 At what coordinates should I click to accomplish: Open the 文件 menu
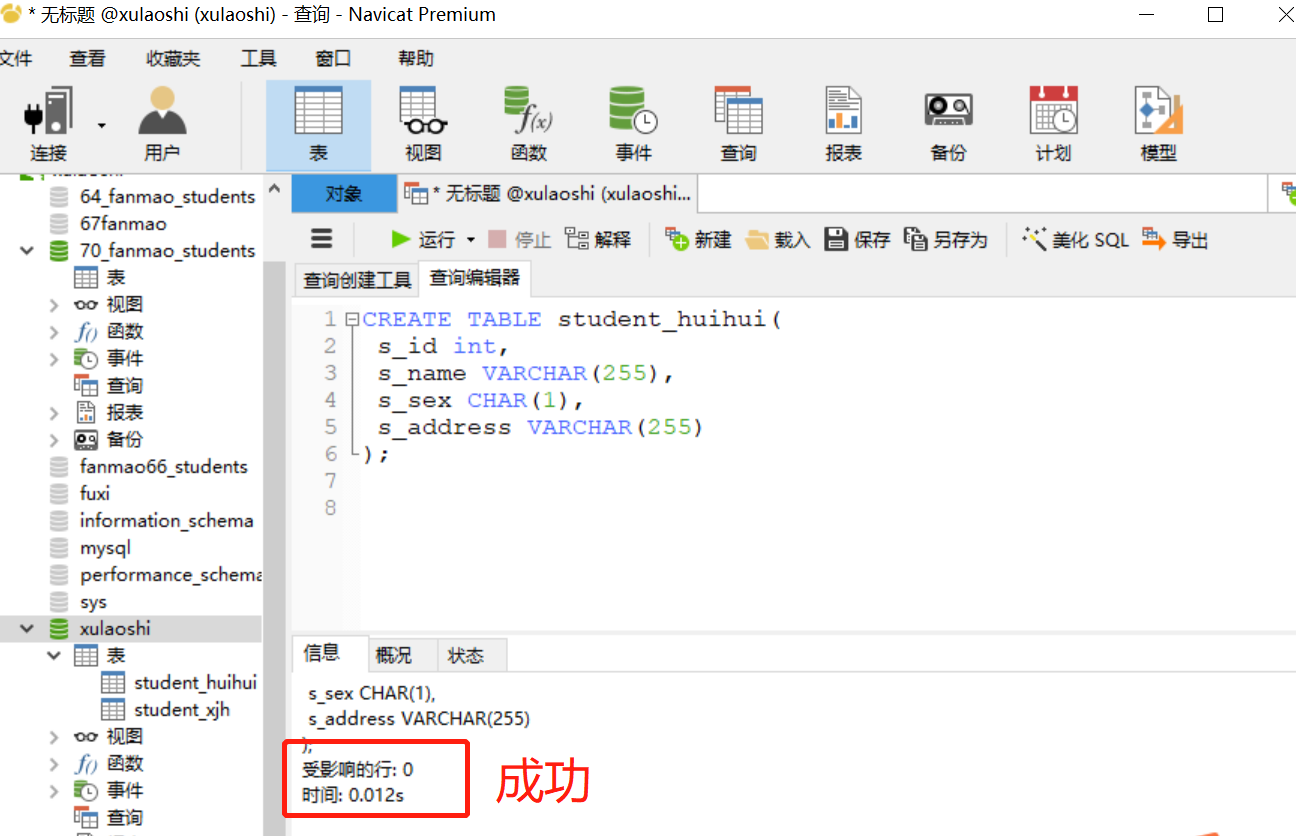15,59
